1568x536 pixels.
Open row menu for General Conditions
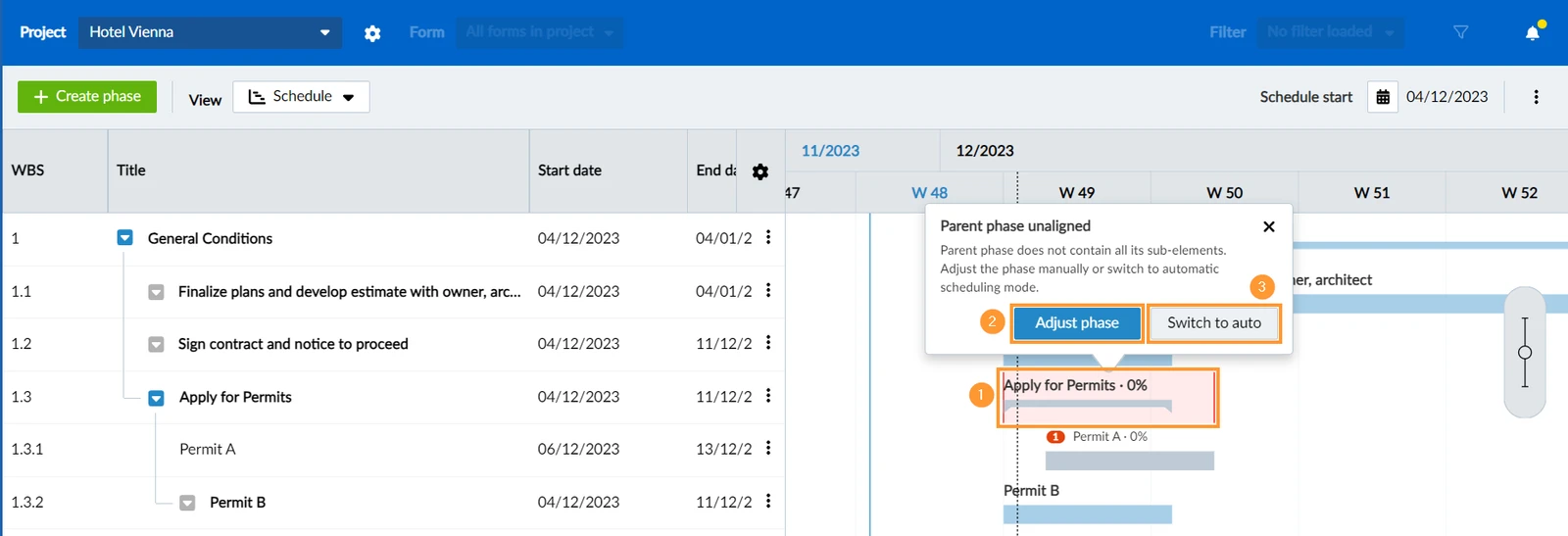(768, 237)
